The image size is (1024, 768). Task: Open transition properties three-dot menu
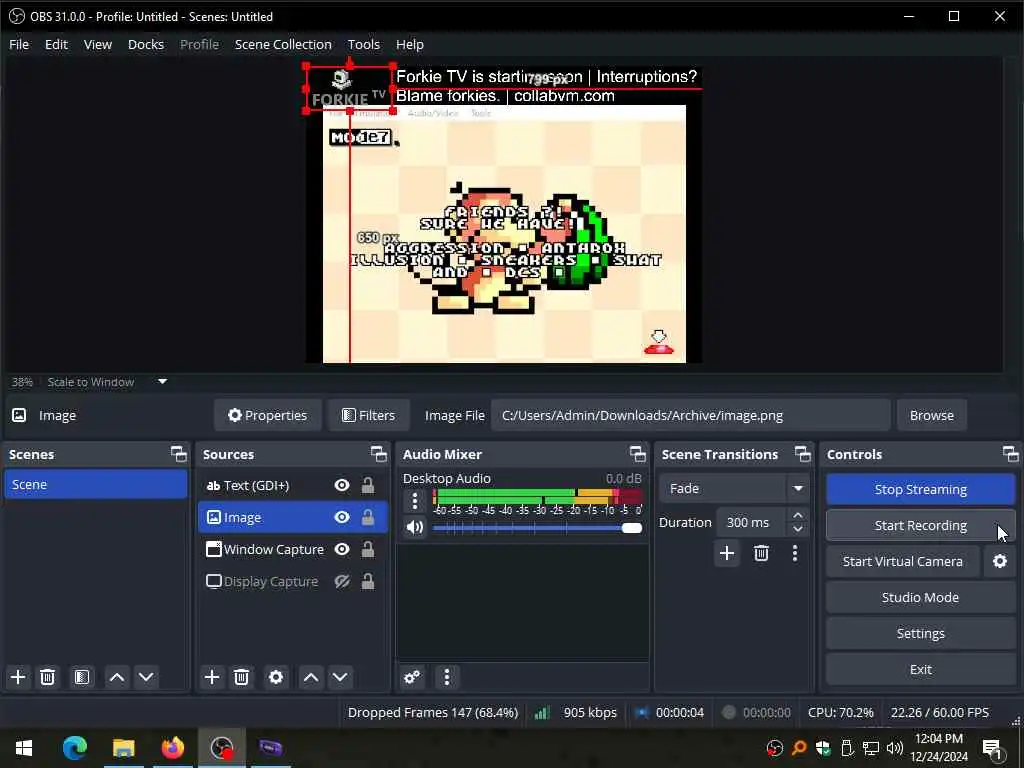795,554
